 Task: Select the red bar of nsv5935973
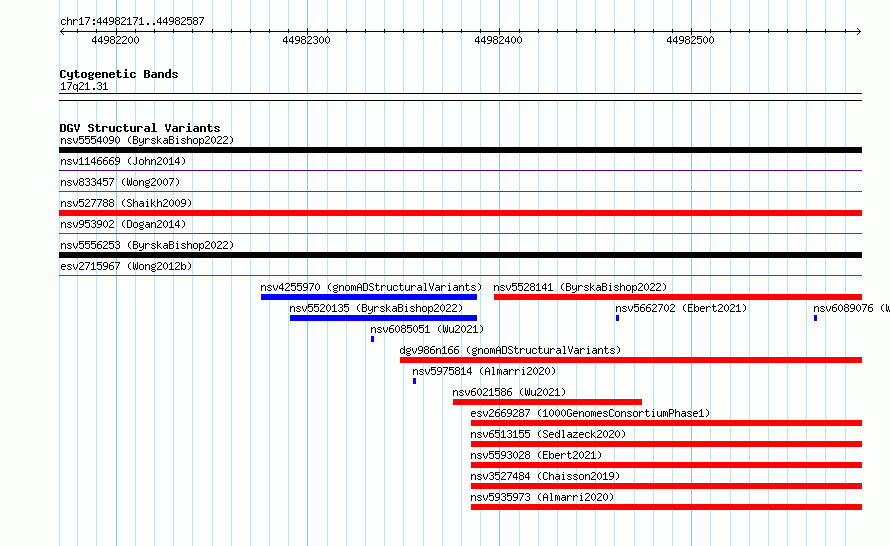point(666,507)
